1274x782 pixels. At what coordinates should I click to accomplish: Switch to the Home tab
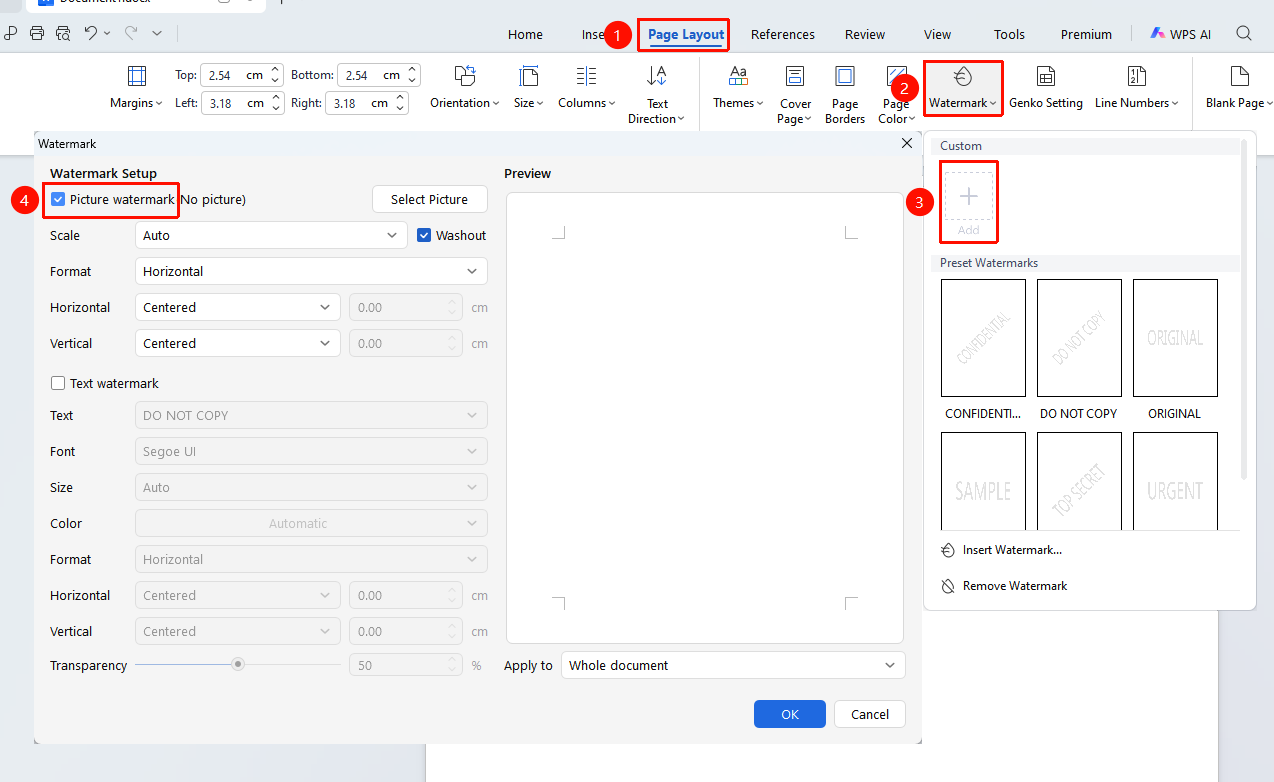(x=525, y=34)
